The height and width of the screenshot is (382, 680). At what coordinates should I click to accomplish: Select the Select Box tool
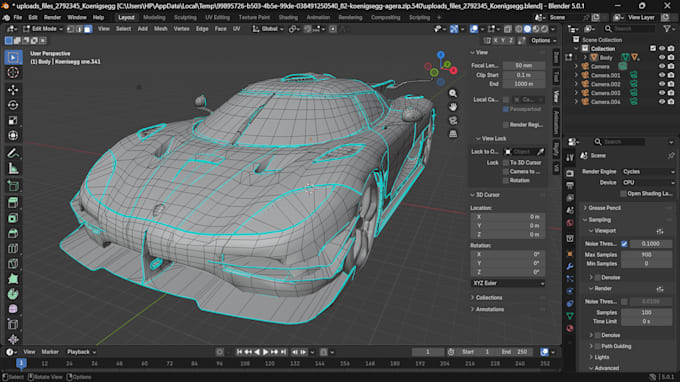(13, 57)
